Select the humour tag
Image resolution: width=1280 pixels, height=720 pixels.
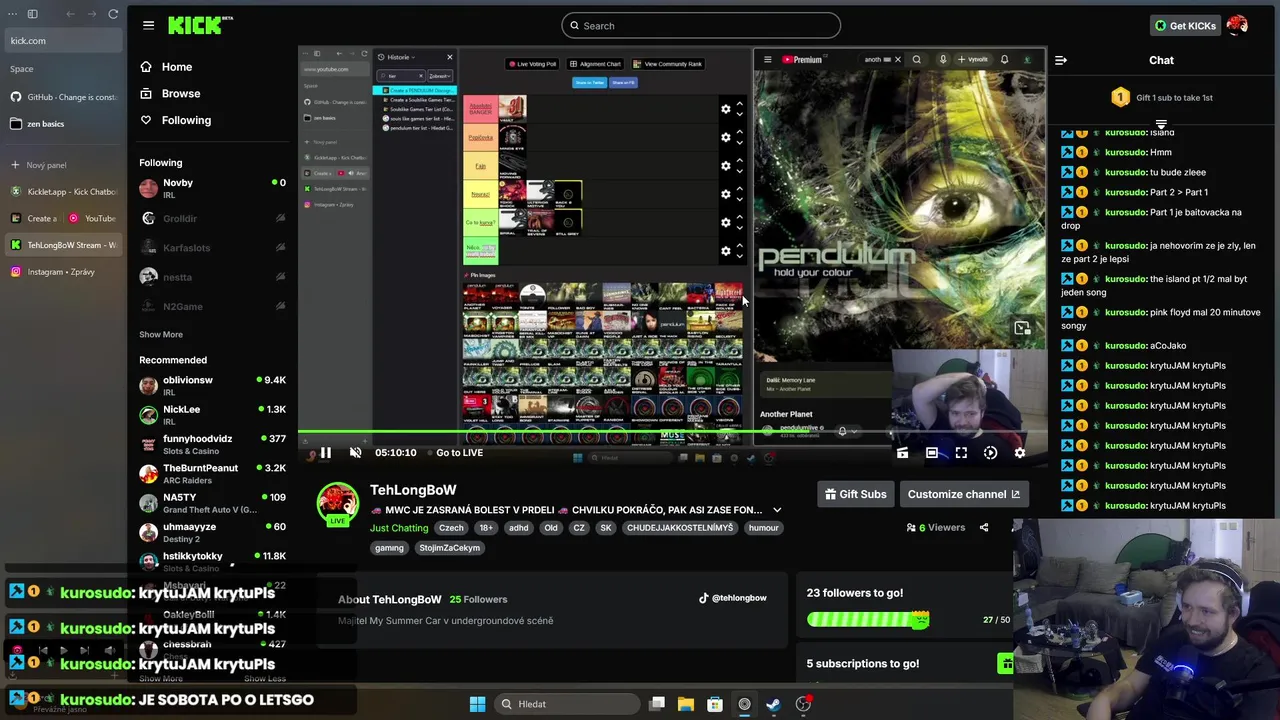click(763, 528)
